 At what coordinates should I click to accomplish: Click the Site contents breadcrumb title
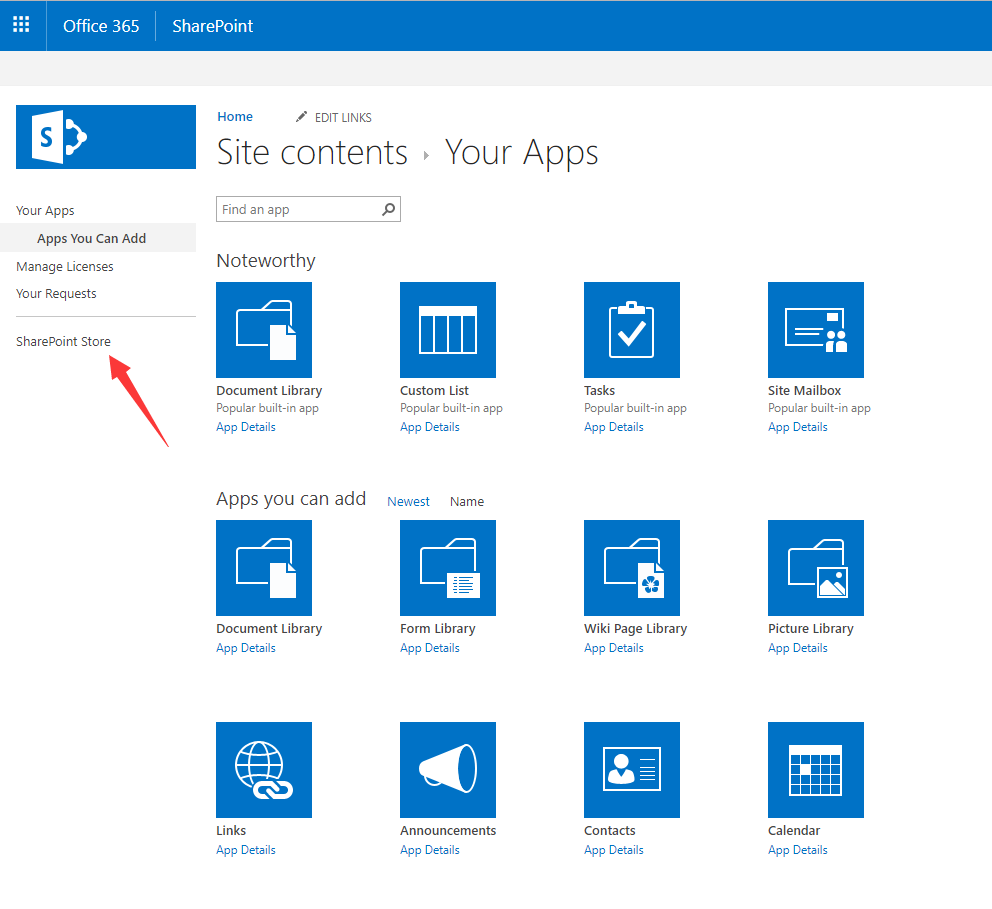tap(313, 152)
